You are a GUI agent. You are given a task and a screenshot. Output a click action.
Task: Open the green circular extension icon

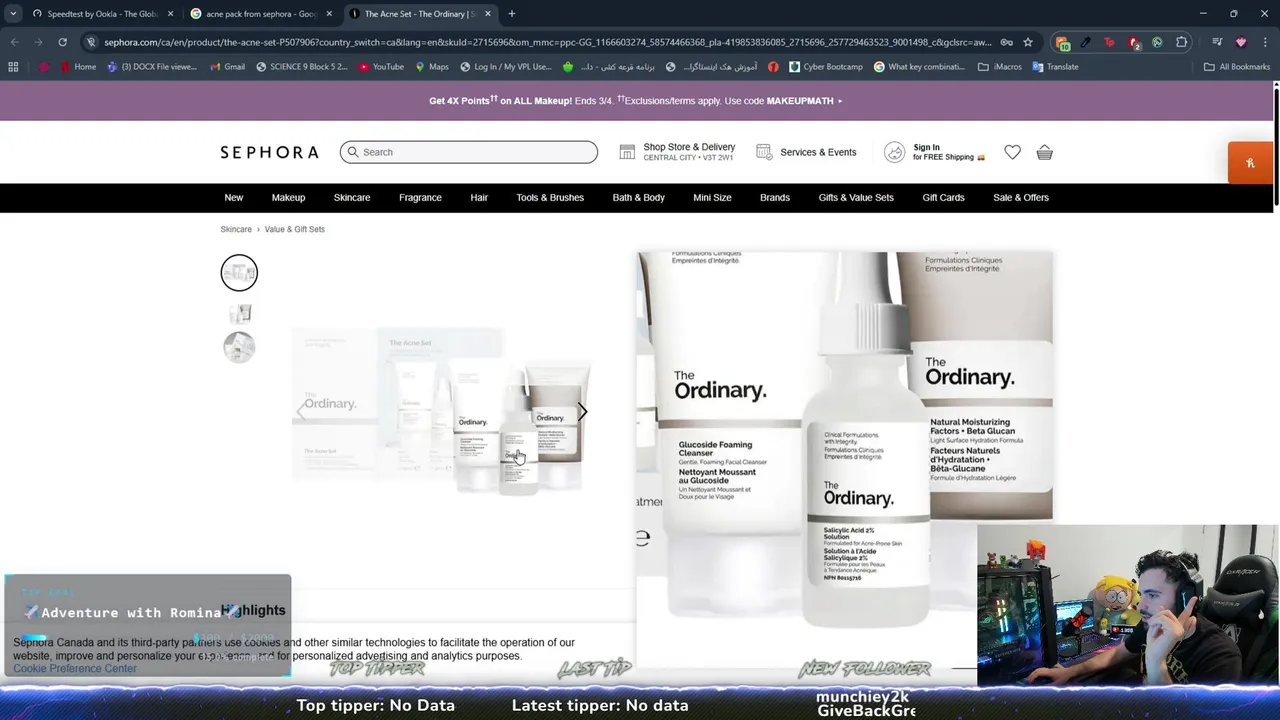pyautogui.click(x=1157, y=42)
